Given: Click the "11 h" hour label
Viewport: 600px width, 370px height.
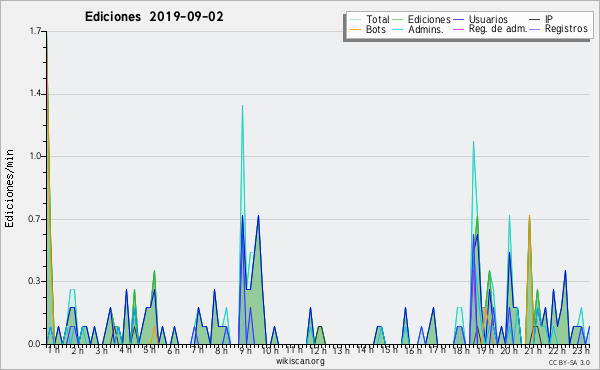Looking at the screenshot, I should [294, 350].
